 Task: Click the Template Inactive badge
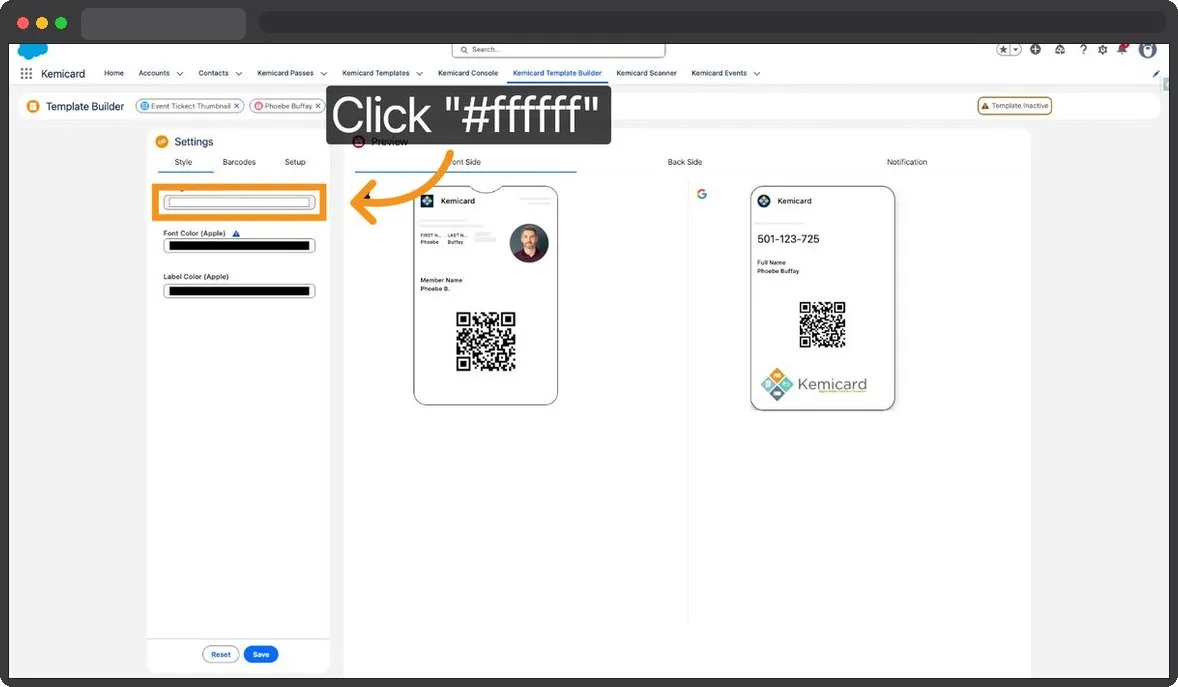[1014, 106]
